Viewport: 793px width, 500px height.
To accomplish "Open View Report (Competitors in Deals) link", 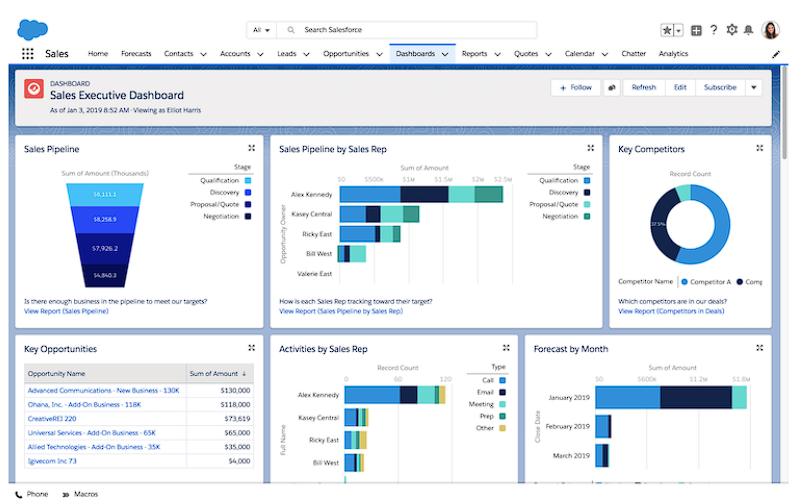I will pyautogui.click(x=671, y=311).
